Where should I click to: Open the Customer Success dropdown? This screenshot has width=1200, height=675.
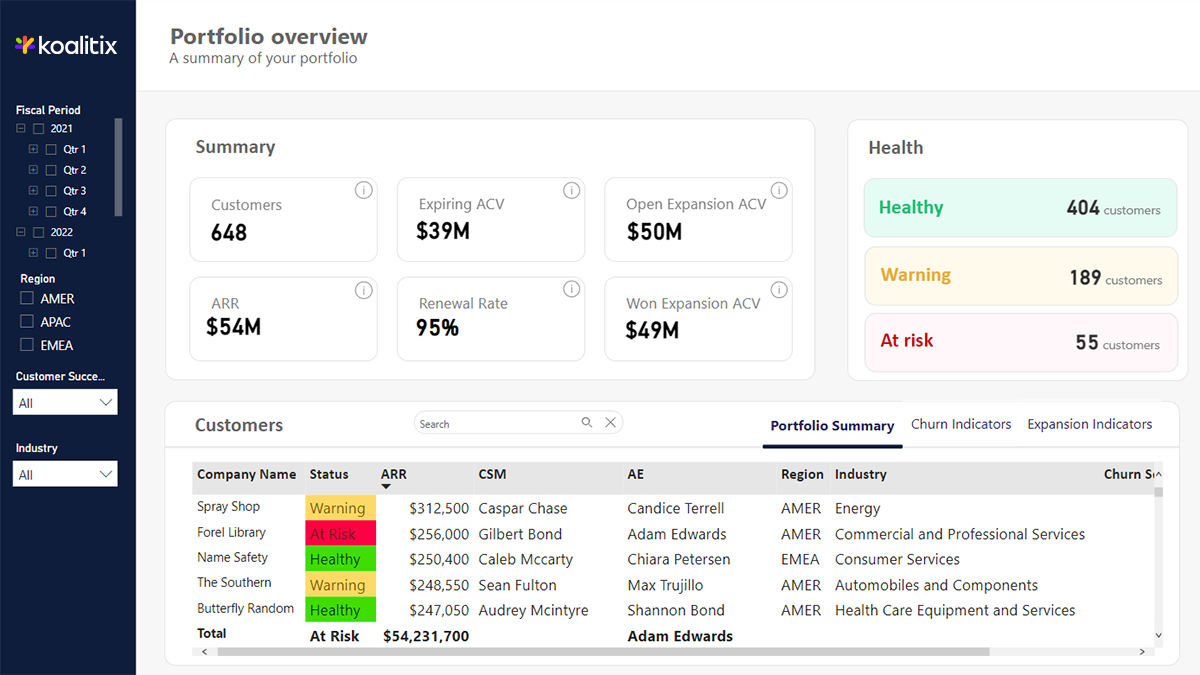tap(66, 402)
